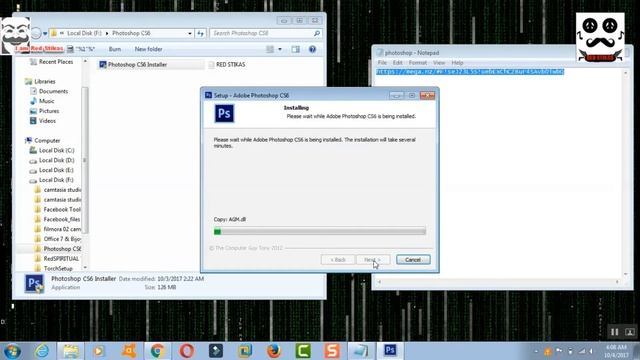Viewport: 640px width, 360px height.
Task: Open Windows Explorer taskbar icon
Action: (71, 351)
